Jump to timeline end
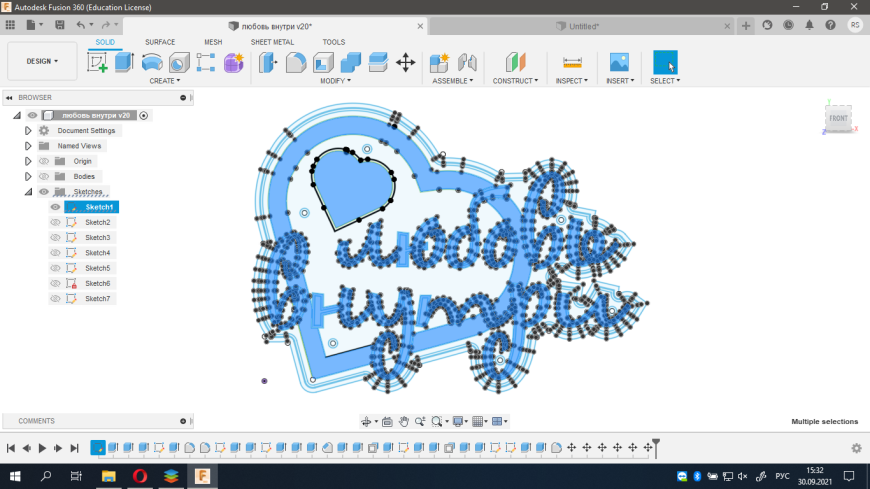This screenshot has width=870, height=489. (x=74, y=448)
